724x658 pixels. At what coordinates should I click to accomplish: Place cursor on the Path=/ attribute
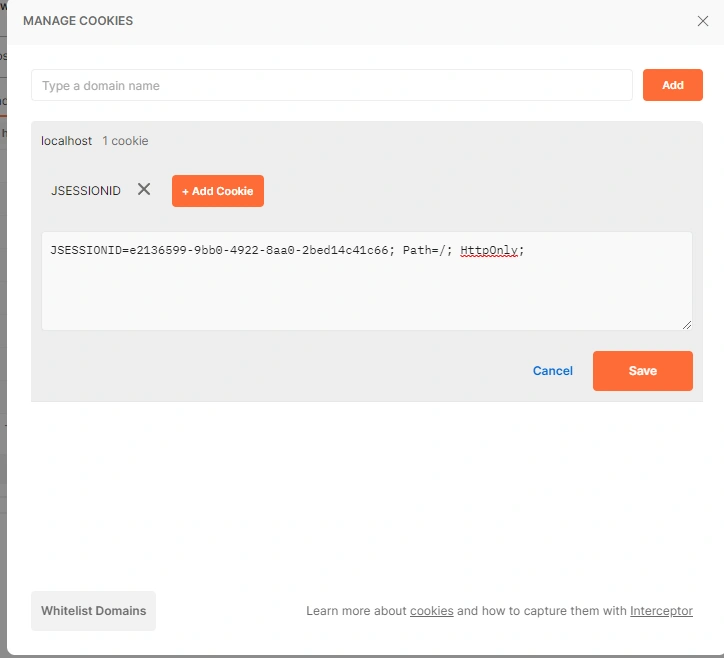click(427, 250)
